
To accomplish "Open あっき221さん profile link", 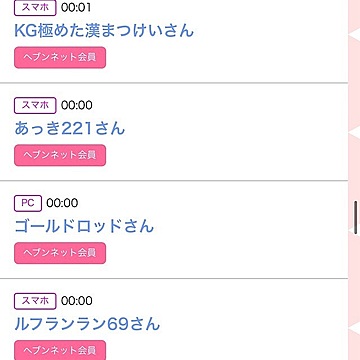I will (x=69, y=129).
